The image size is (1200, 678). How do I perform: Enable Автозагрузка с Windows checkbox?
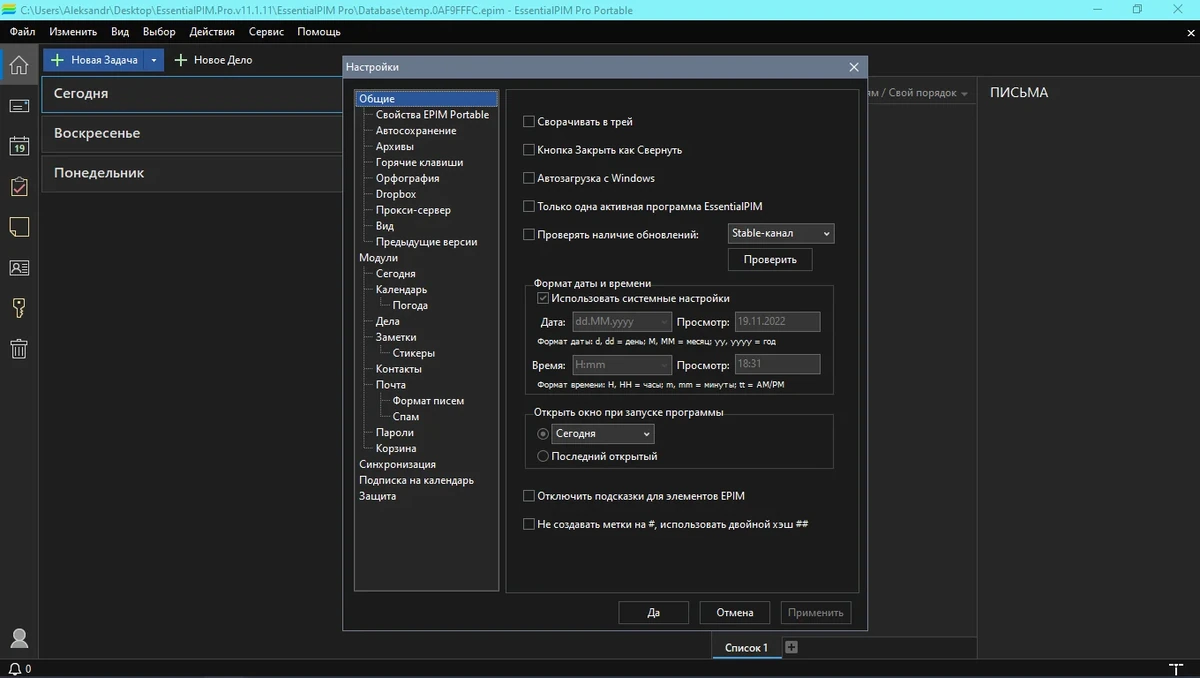tap(529, 178)
